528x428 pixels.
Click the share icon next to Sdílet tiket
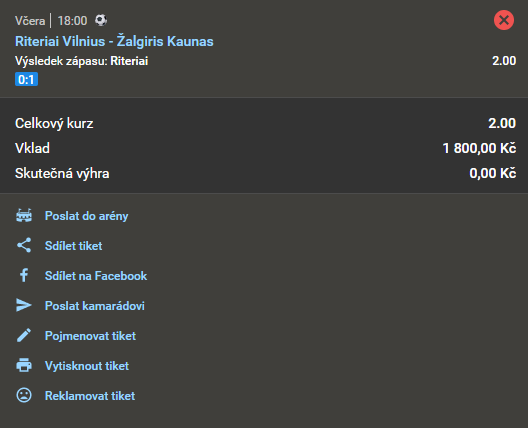point(24,245)
